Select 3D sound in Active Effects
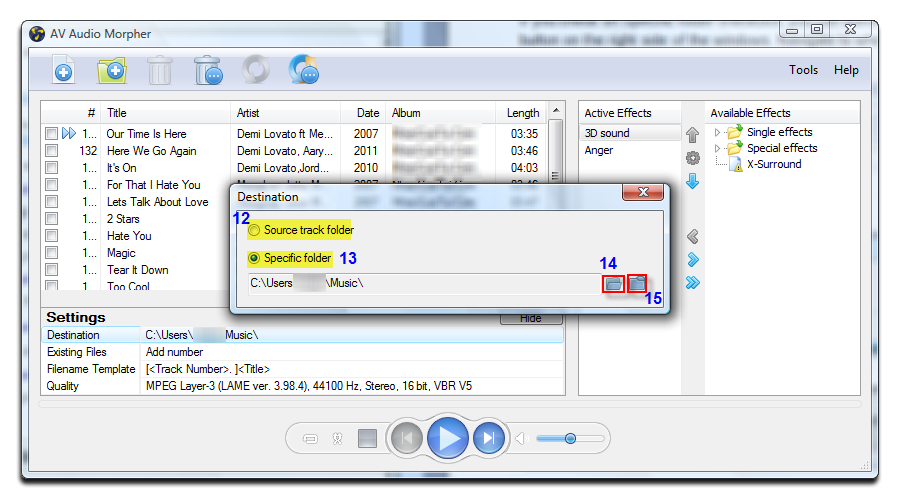This screenshot has height=500, width=900. click(x=630, y=133)
